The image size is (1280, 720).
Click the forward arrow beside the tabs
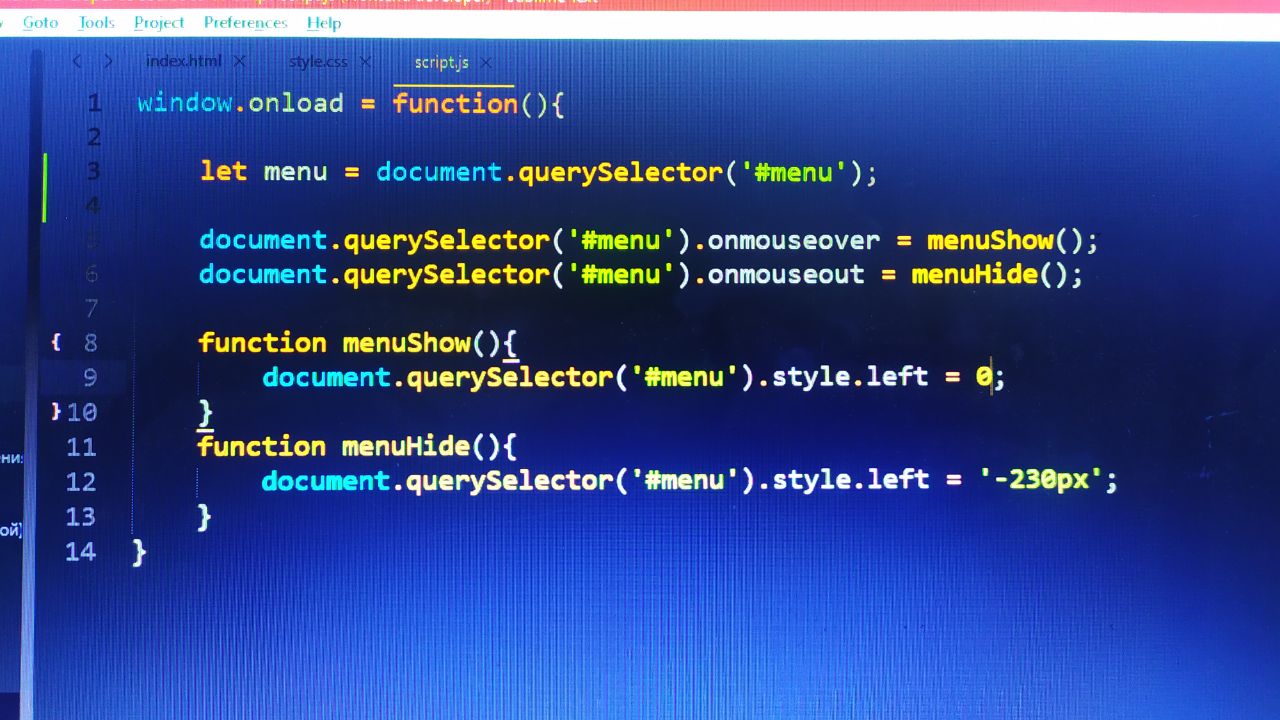[x=108, y=61]
